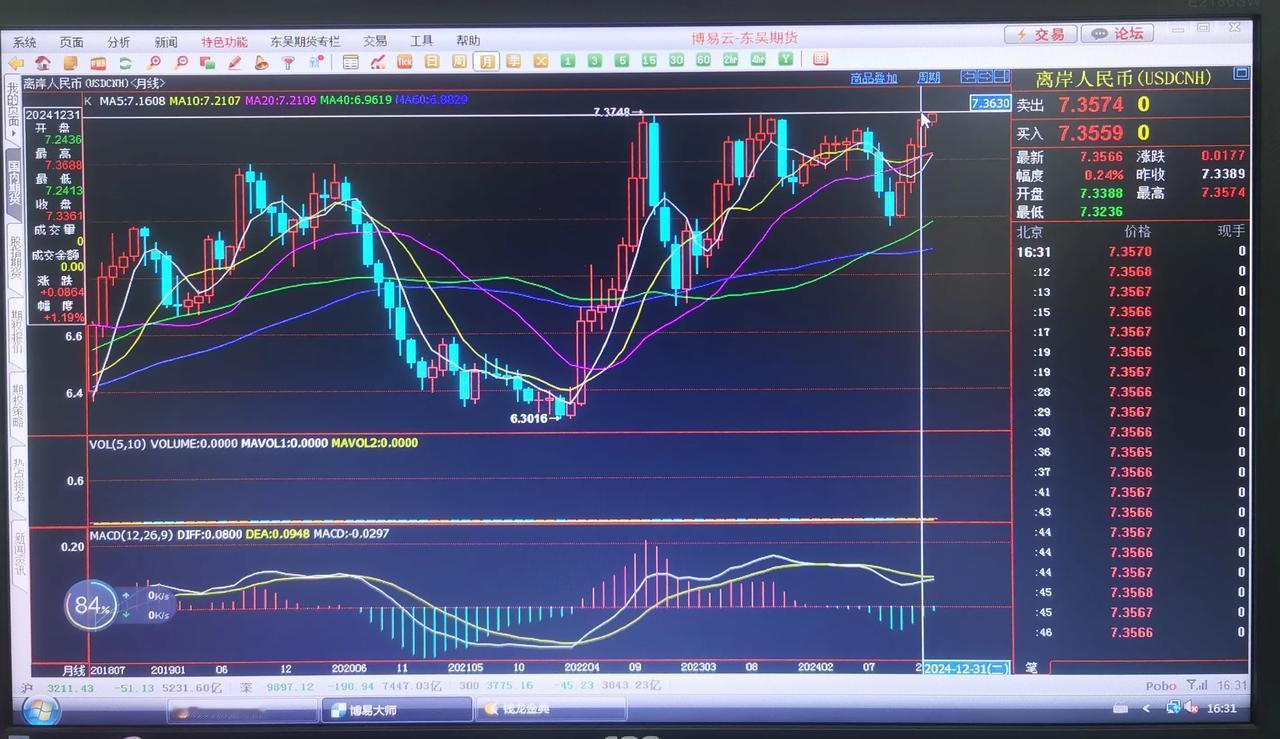Zoom out with the magnifier minus icon

tap(181, 62)
